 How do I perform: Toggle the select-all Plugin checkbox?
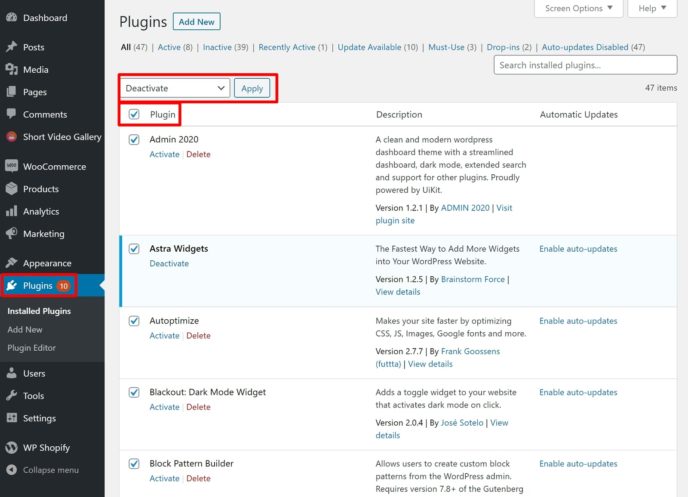(x=134, y=114)
